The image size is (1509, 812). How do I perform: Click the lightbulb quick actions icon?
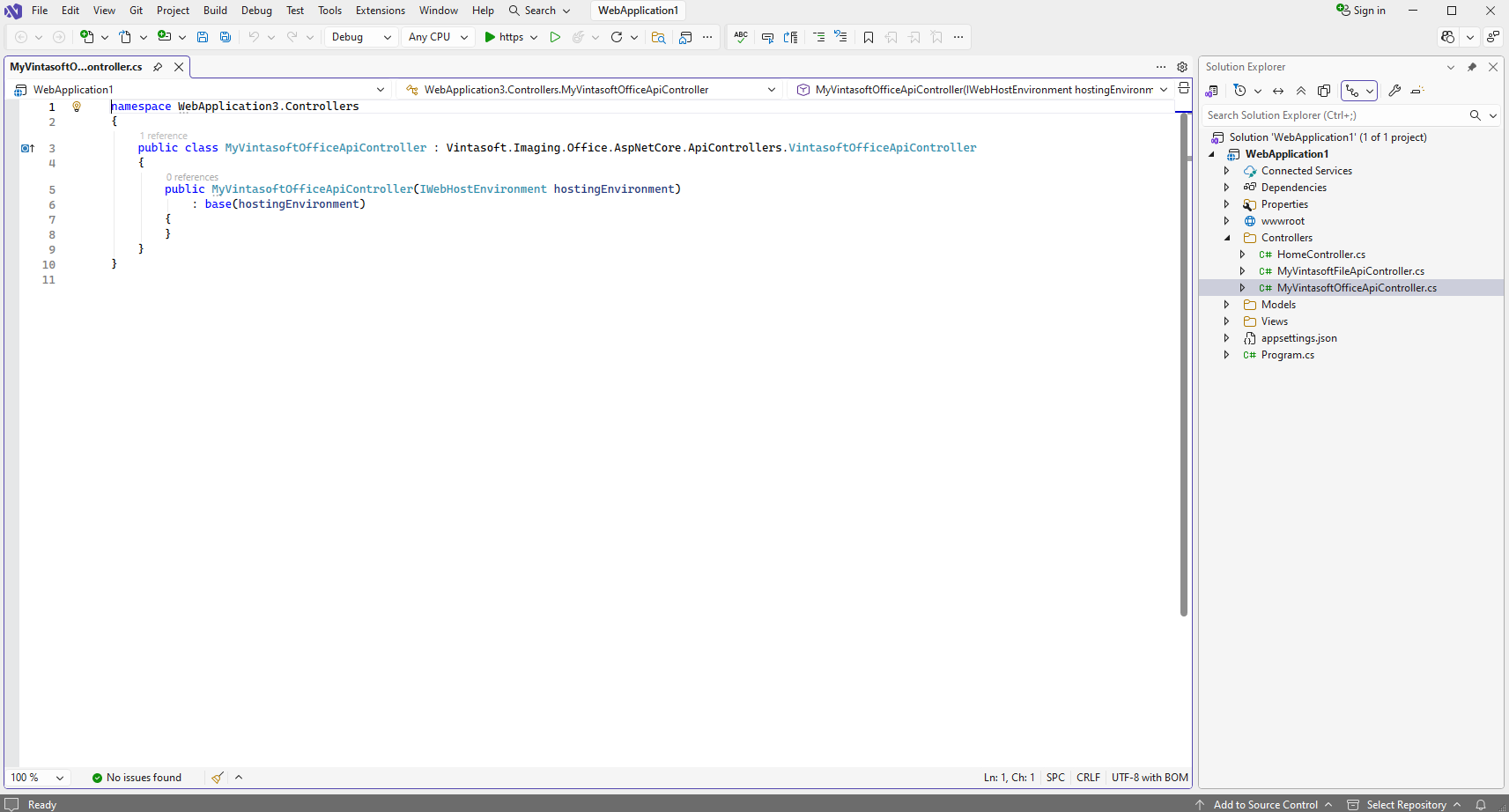point(77,107)
